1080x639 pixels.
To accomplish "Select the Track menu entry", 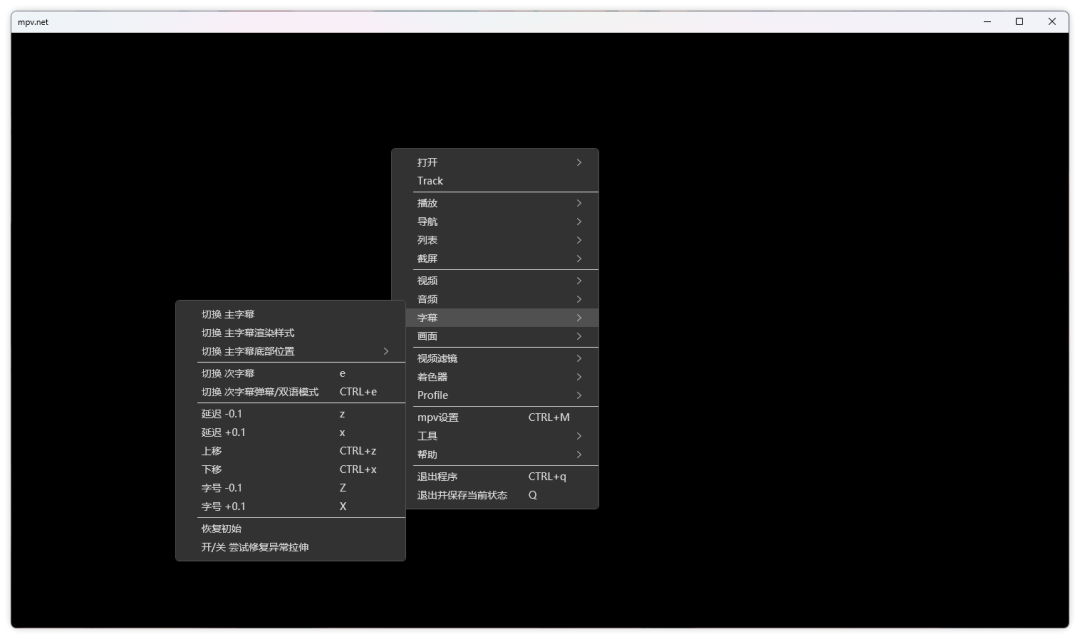I will 430,181.
